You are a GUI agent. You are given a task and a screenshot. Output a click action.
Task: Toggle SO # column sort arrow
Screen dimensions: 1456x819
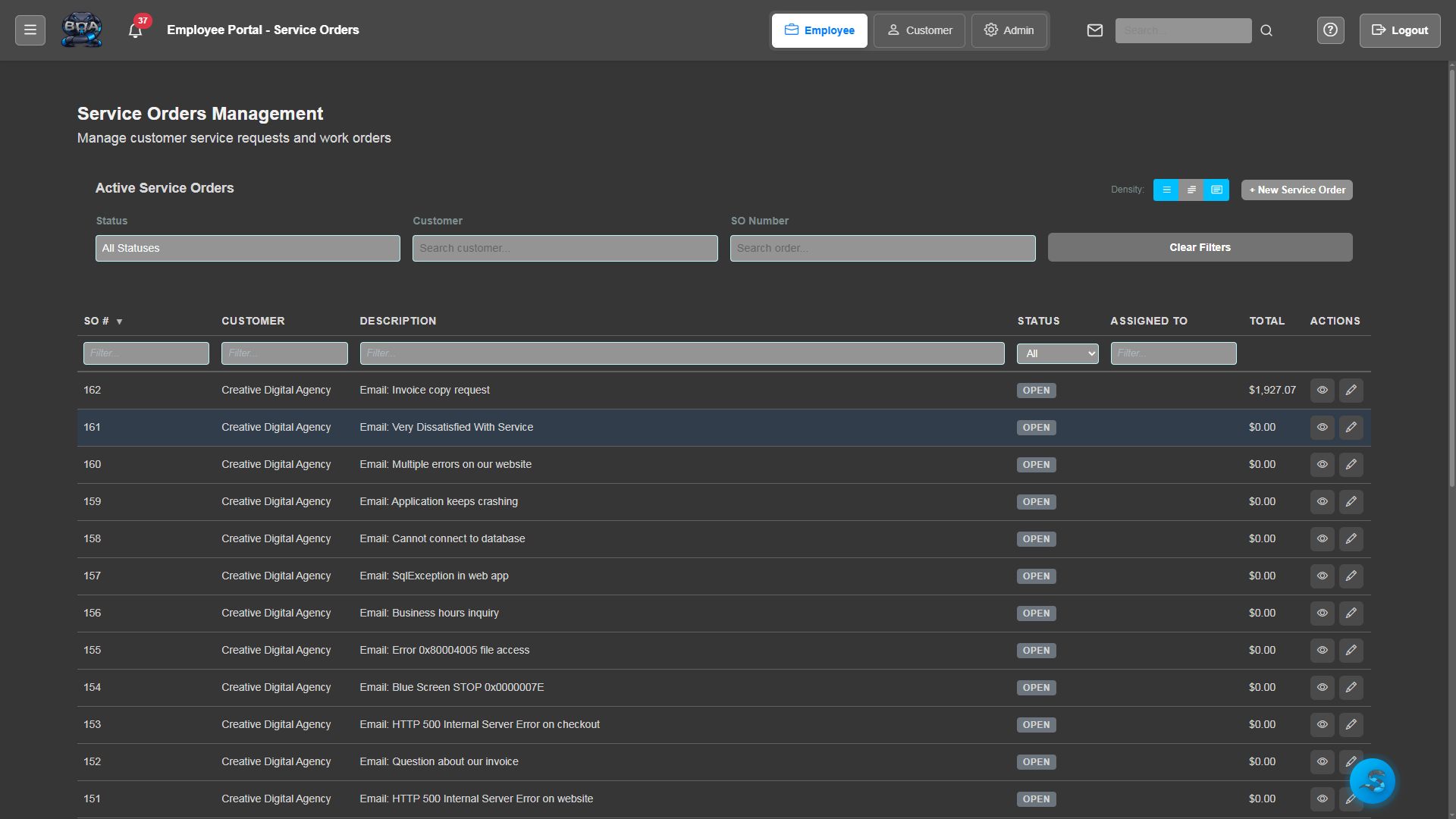(119, 322)
